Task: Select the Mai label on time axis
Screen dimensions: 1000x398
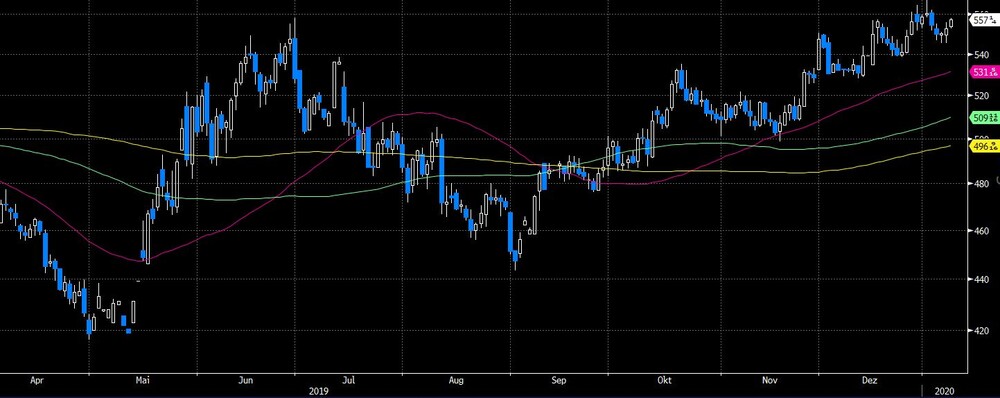Action: click(143, 381)
